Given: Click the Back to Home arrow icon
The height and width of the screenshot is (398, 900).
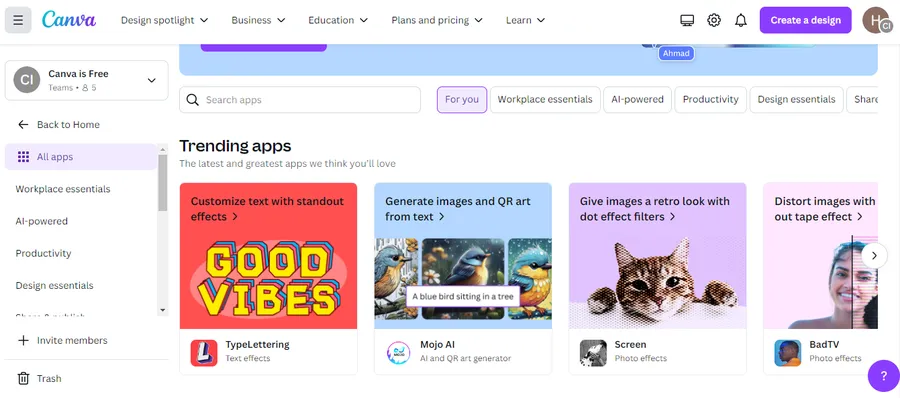Looking at the screenshot, I should coord(23,125).
